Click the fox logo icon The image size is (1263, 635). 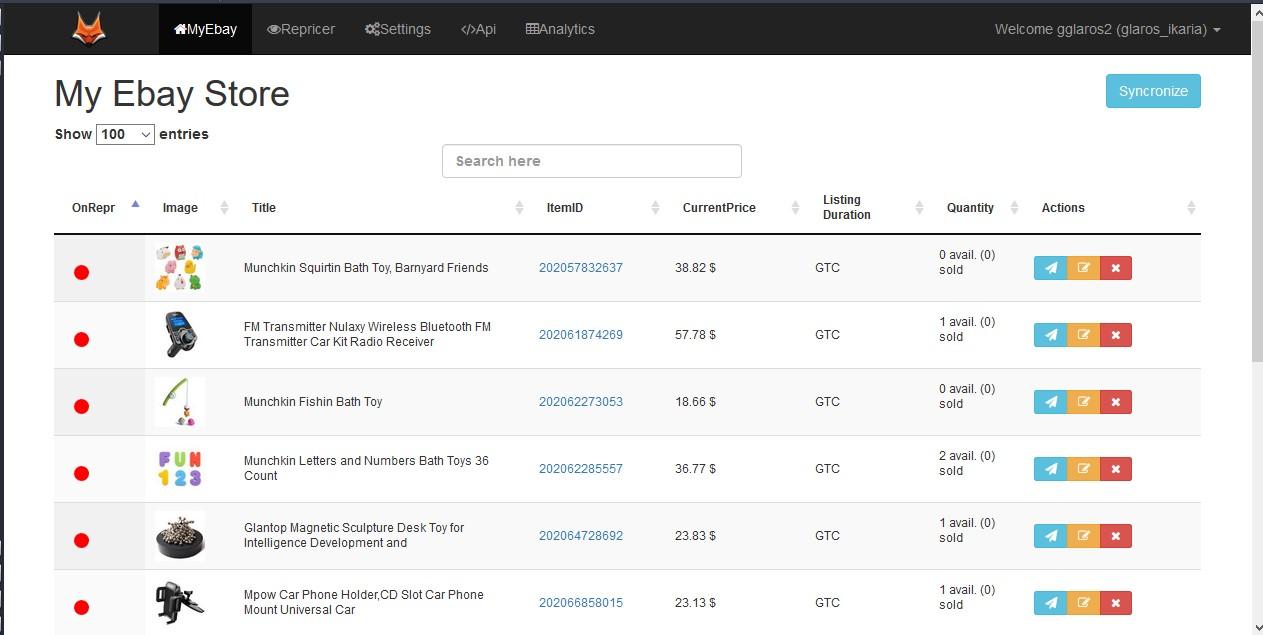click(89, 28)
